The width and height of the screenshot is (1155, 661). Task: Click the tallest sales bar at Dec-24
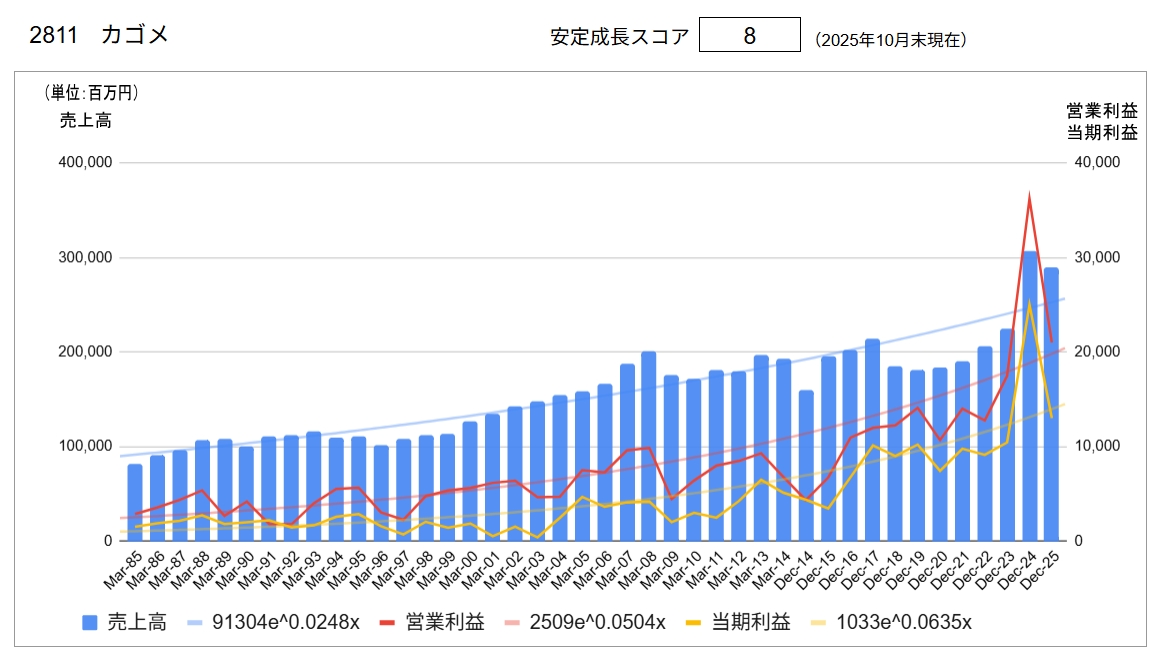pyautogui.click(x=1029, y=400)
